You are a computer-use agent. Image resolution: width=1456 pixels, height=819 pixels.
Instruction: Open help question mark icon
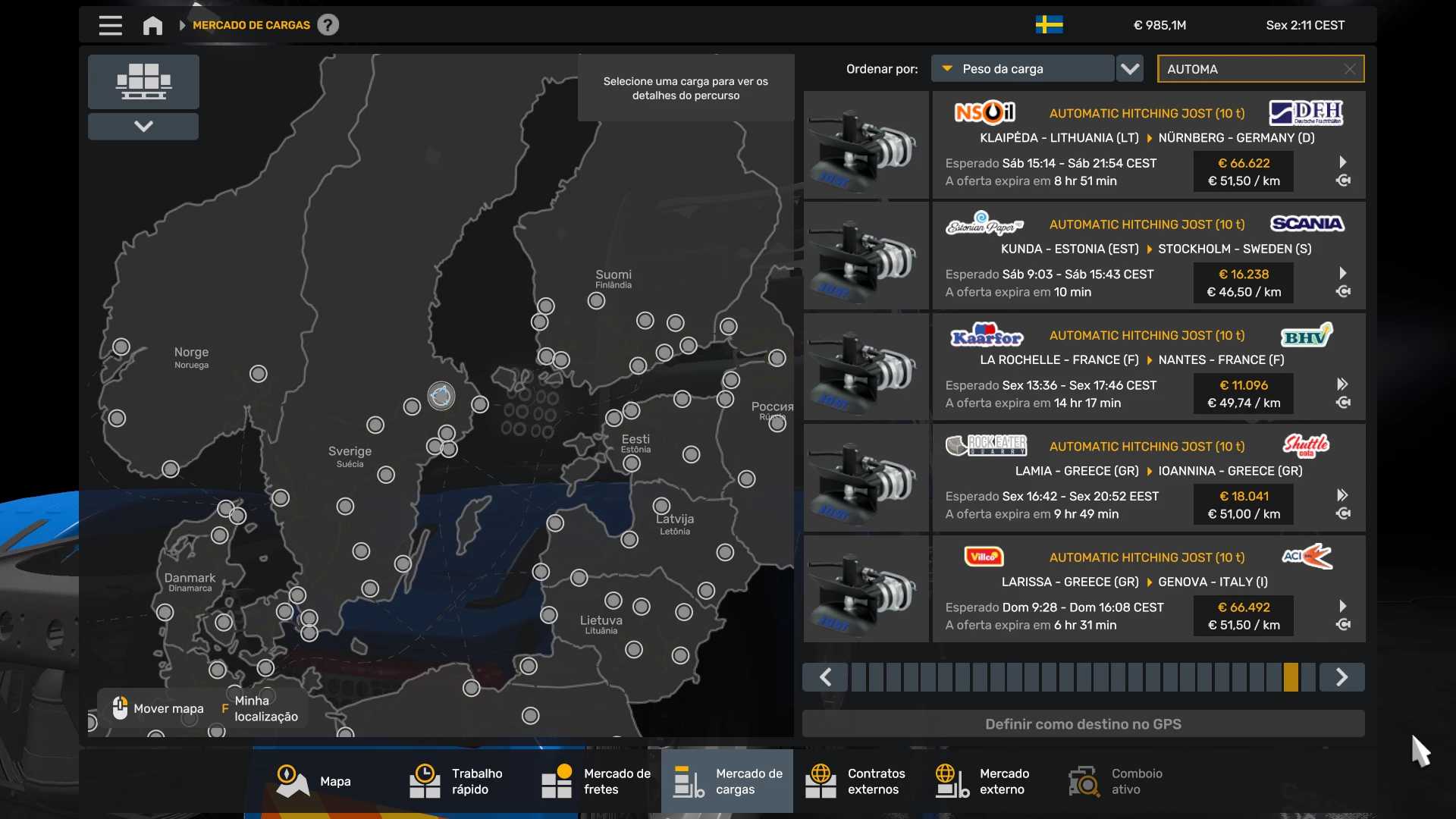tap(328, 25)
